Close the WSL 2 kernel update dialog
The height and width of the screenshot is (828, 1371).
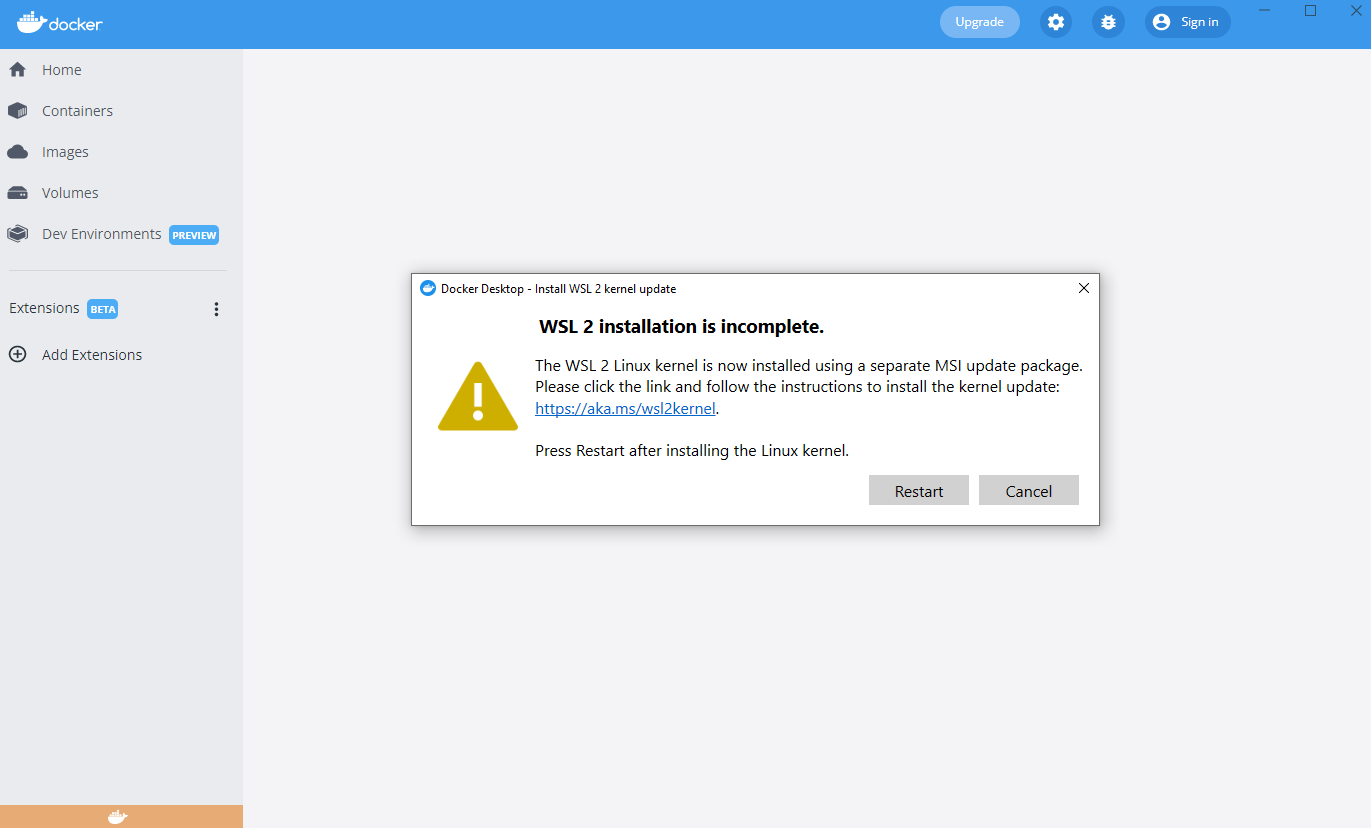pyautogui.click(x=1084, y=288)
